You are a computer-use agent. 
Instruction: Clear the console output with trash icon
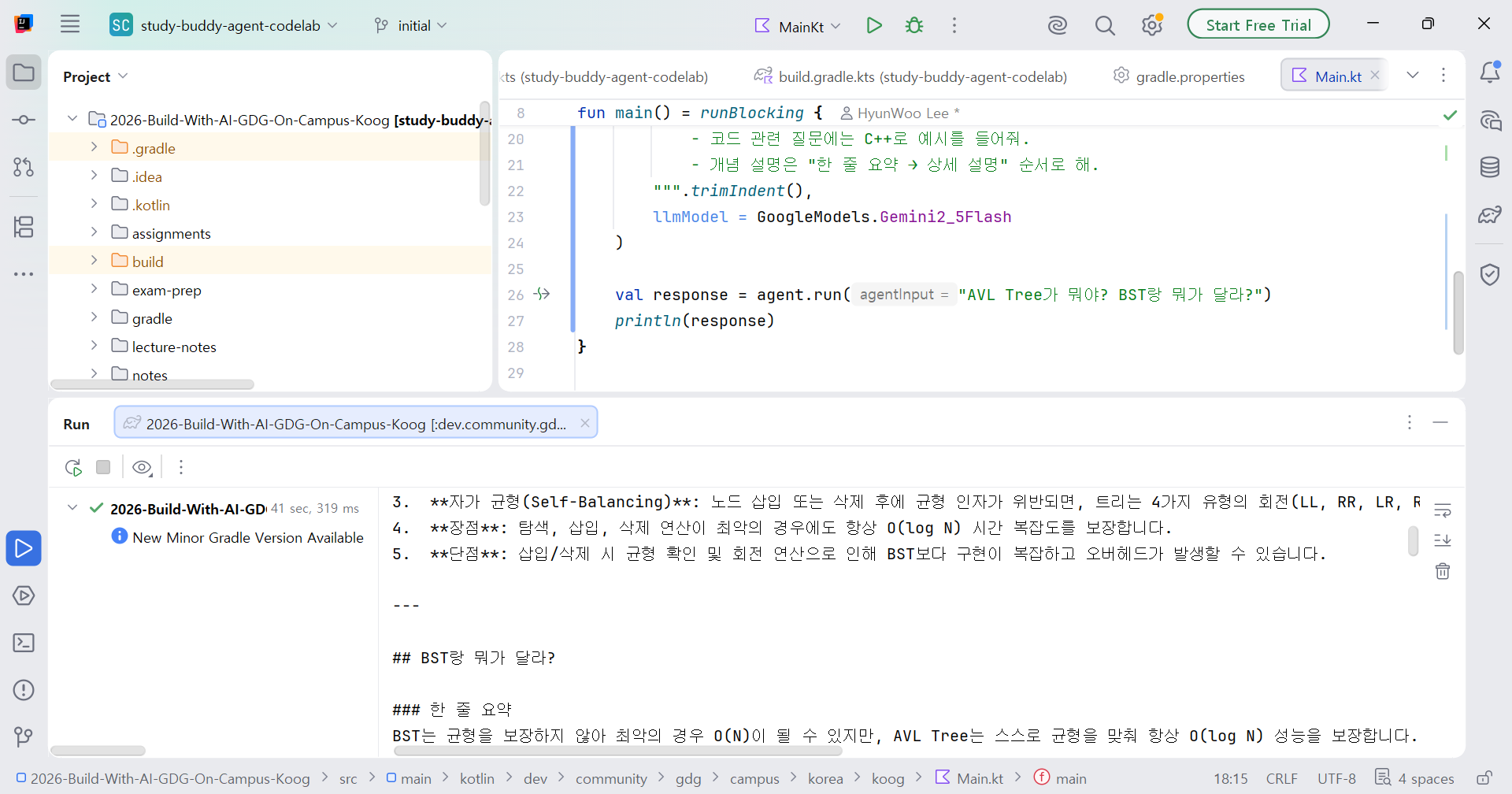pyautogui.click(x=1443, y=571)
